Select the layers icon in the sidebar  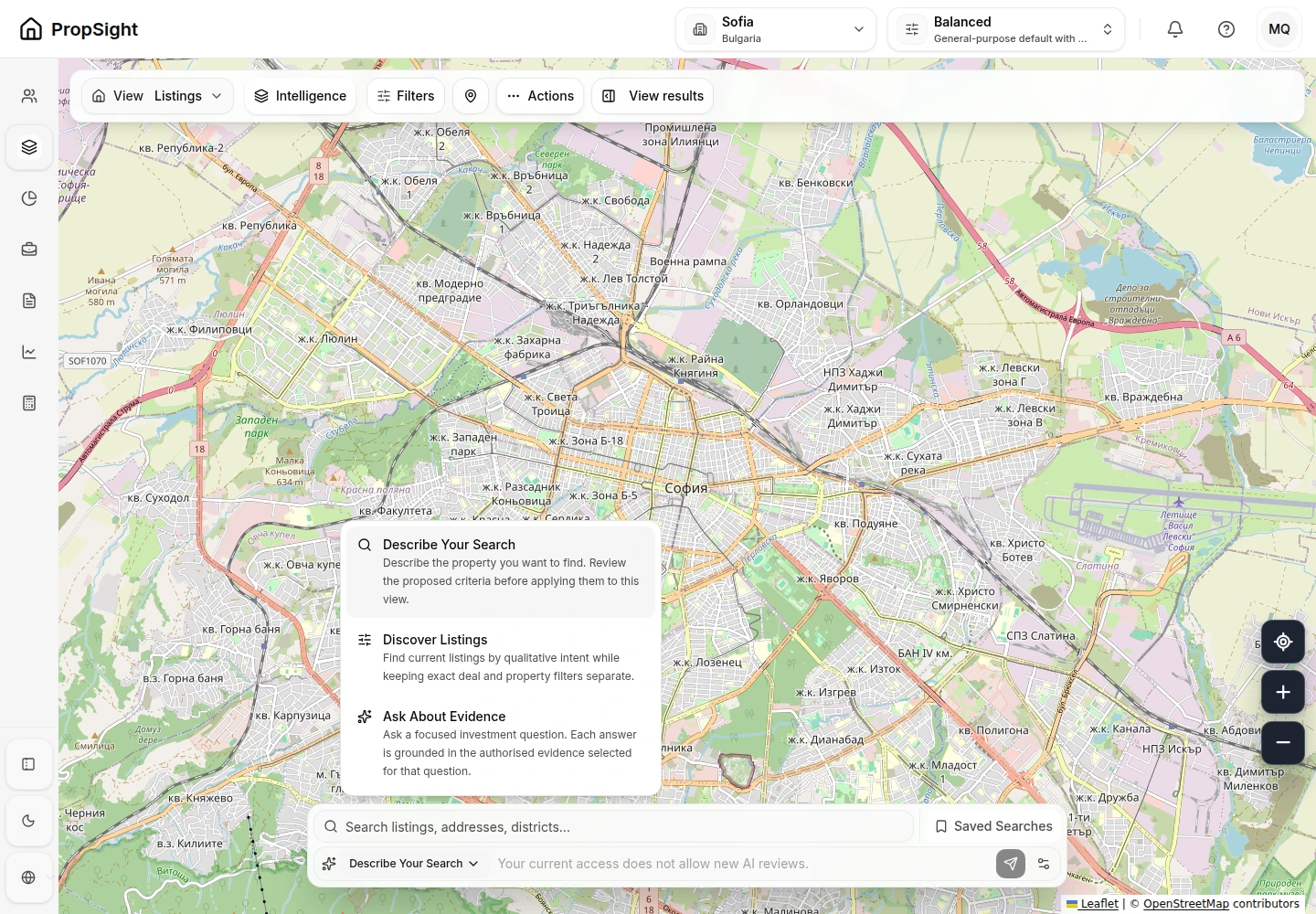[x=29, y=147]
